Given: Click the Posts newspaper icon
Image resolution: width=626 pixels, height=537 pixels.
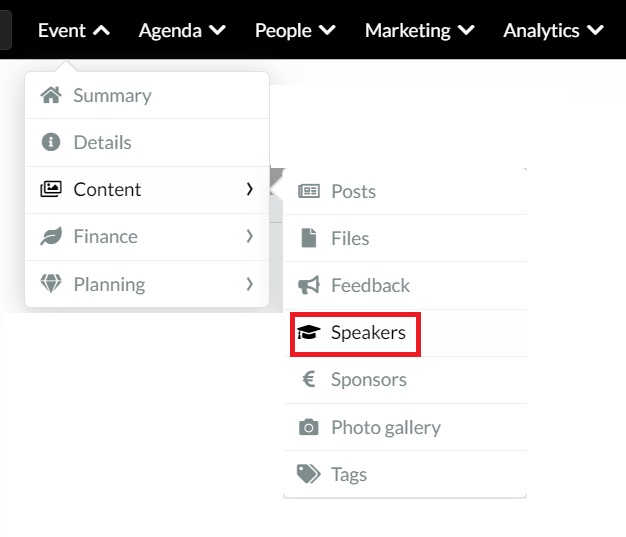Looking at the screenshot, I should pos(309,191).
